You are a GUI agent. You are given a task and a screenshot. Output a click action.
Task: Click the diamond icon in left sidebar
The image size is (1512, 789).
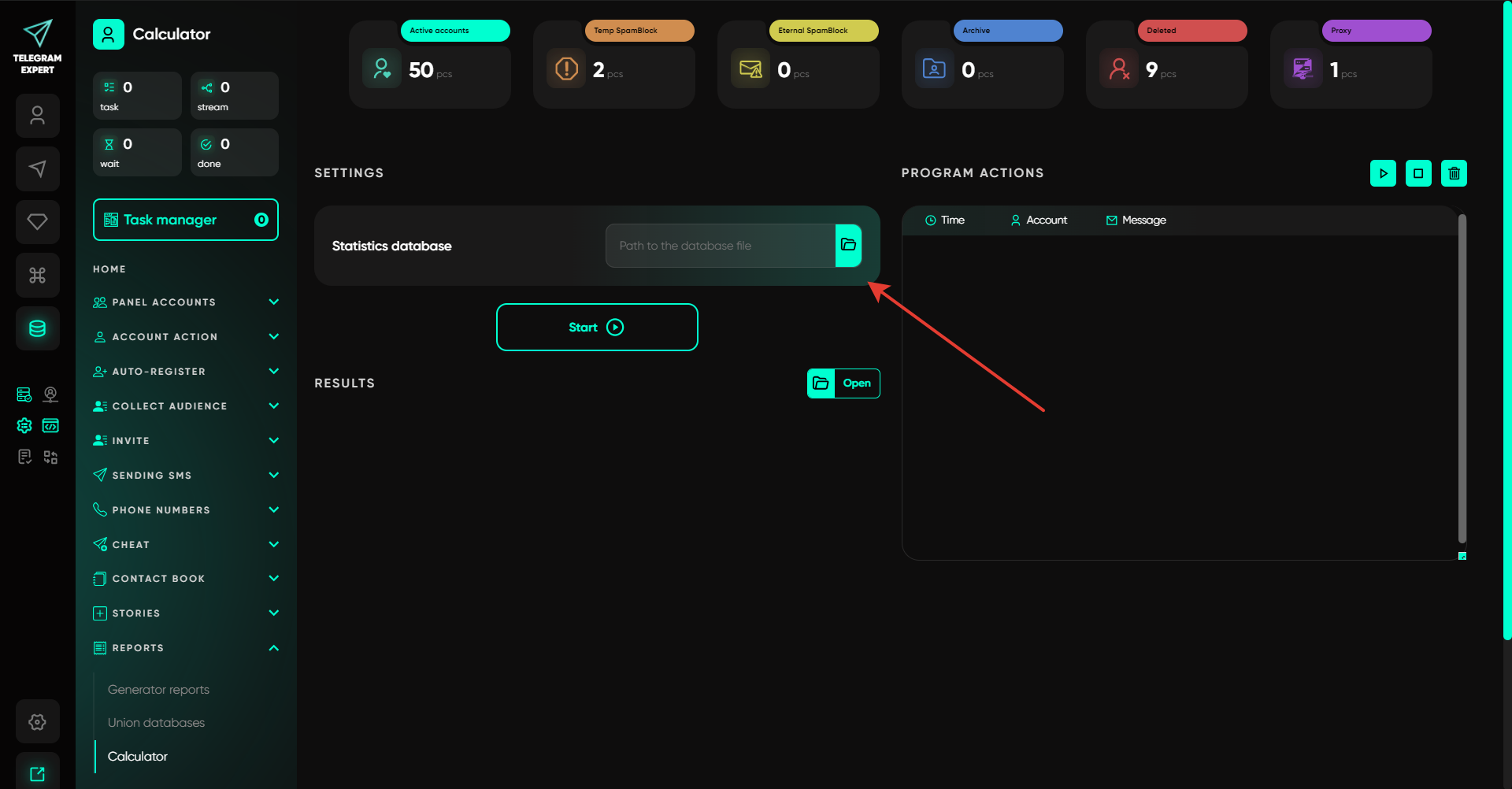point(37,222)
